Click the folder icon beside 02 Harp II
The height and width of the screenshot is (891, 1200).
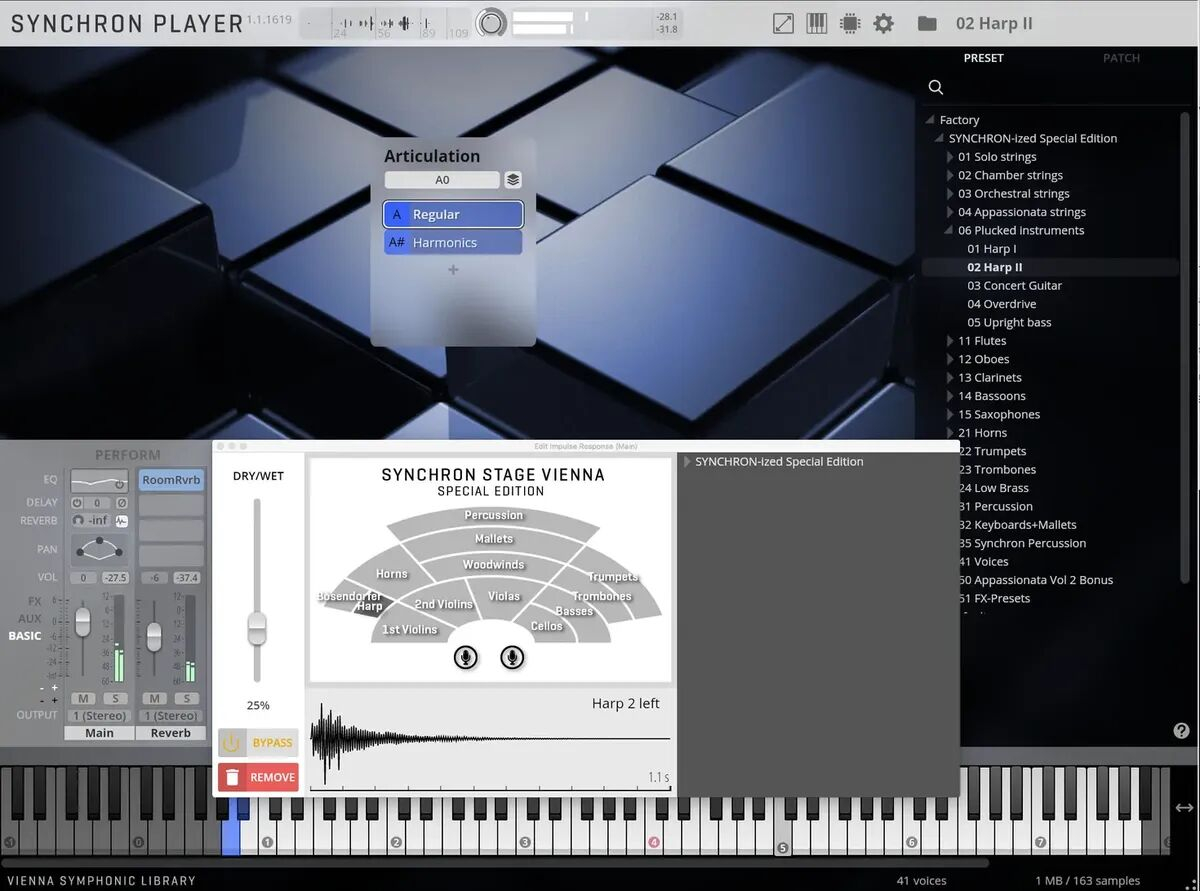pos(927,23)
